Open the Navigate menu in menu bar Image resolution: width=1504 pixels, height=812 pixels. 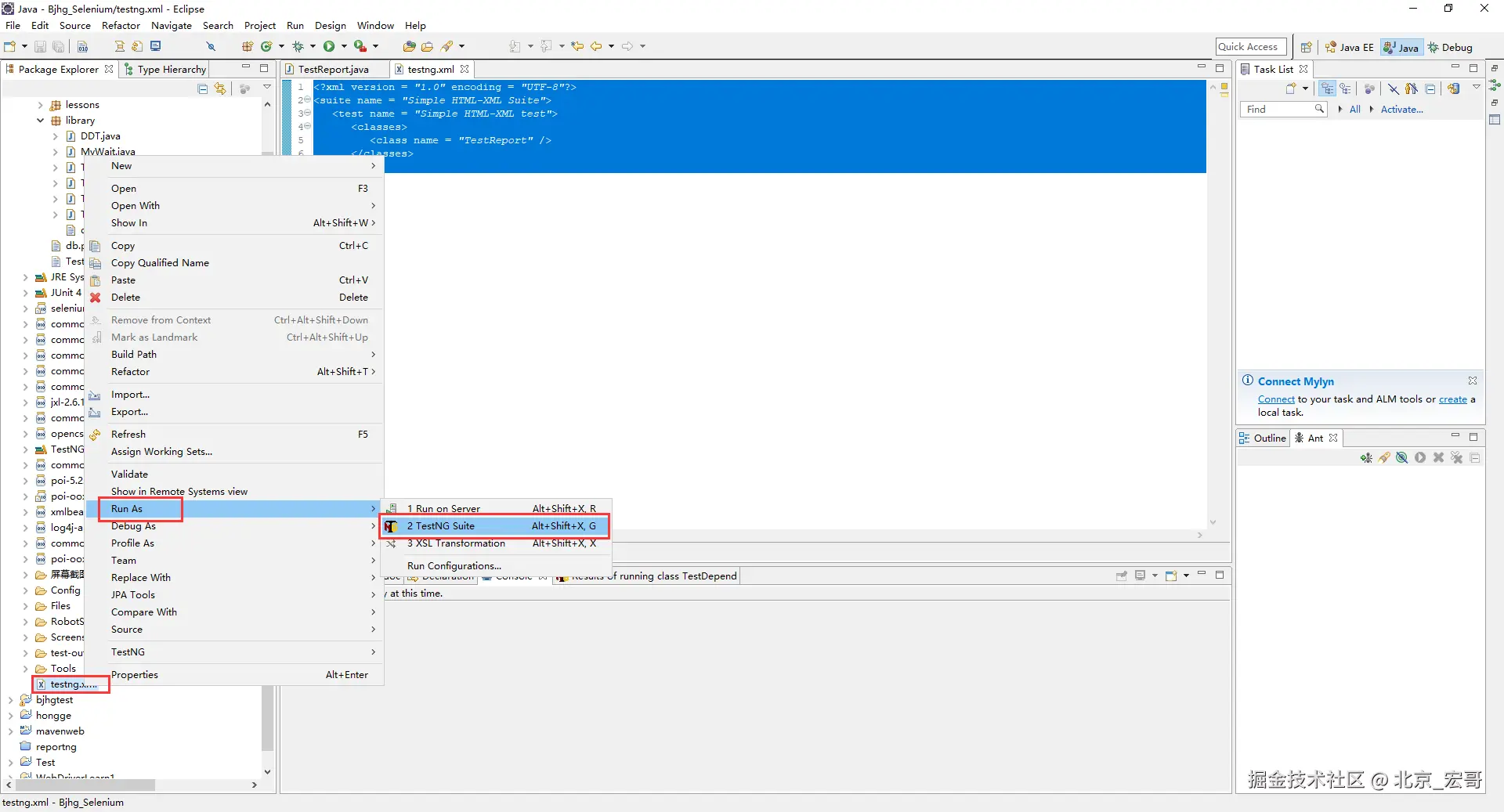(x=172, y=26)
